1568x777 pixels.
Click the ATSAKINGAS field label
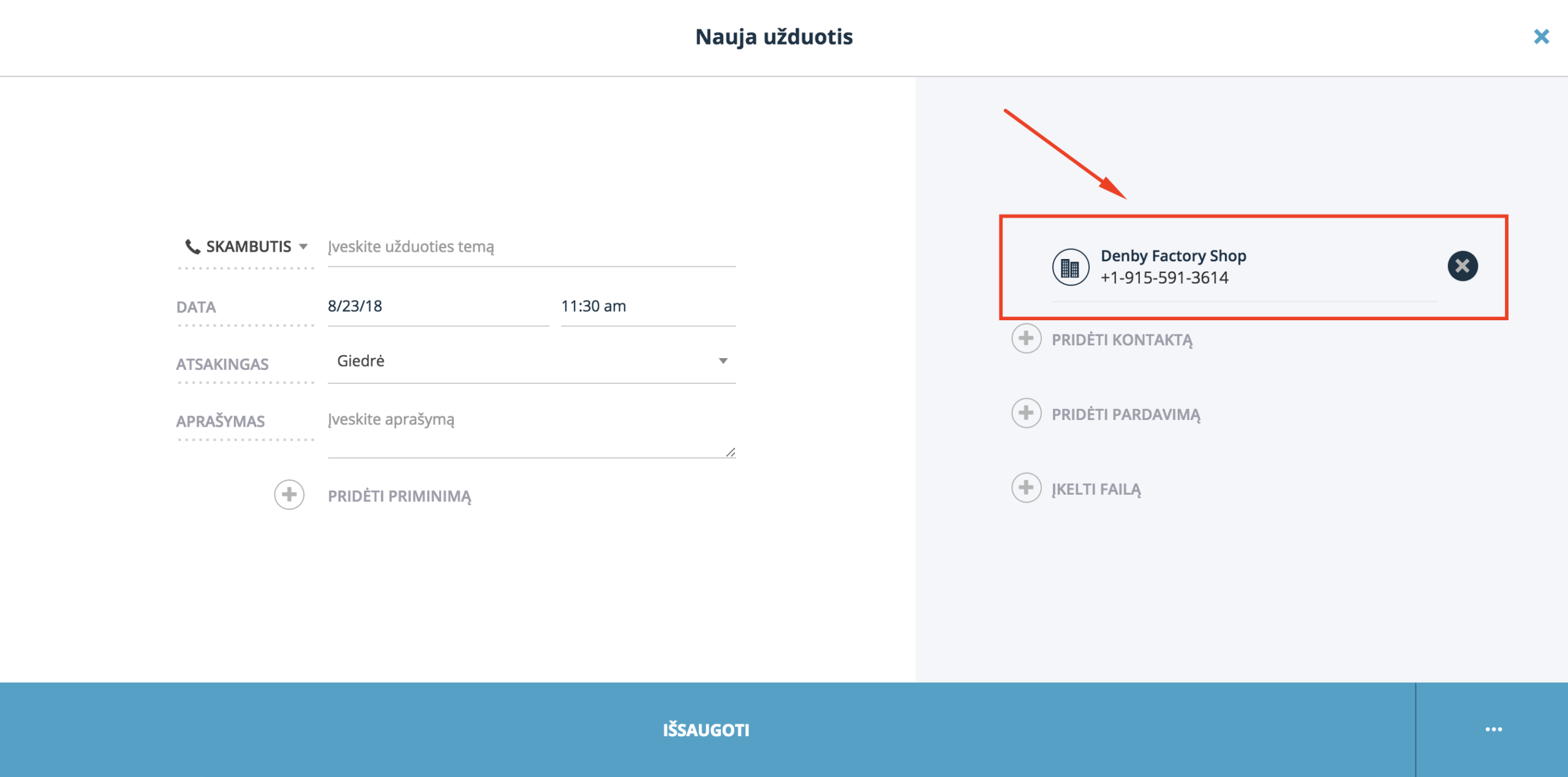(222, 364)
